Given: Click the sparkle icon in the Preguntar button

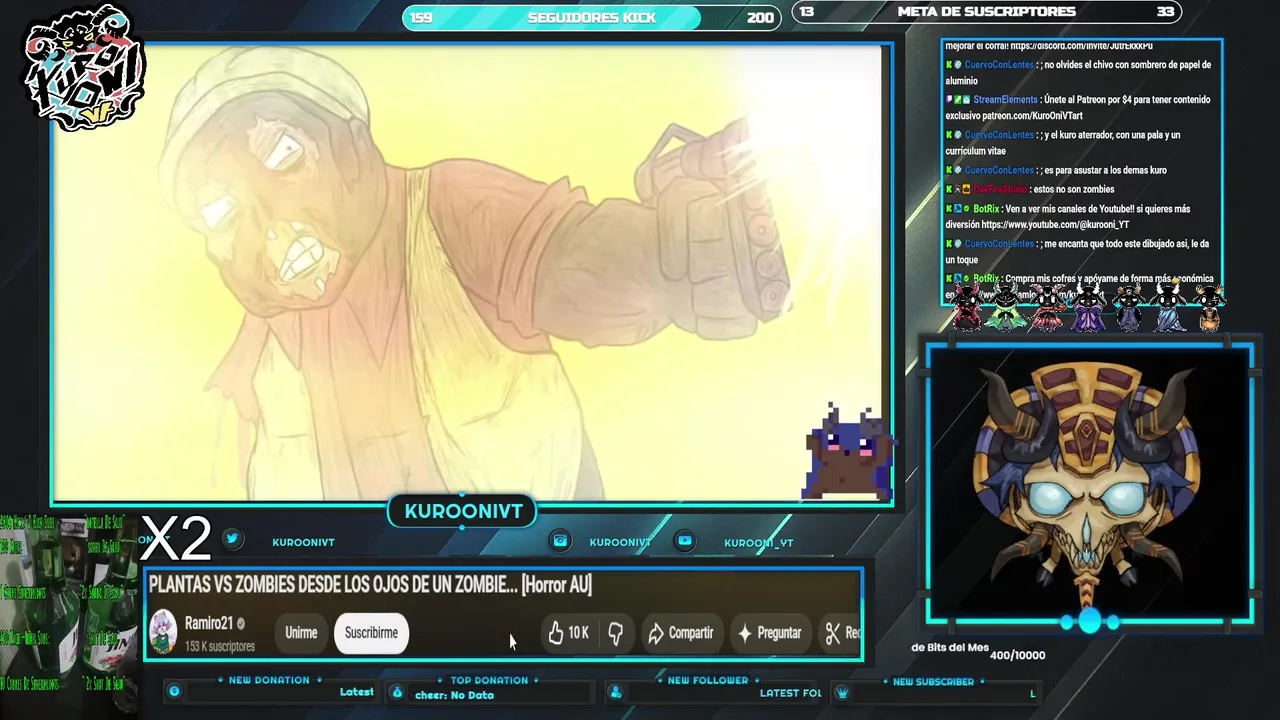Looking at the screenshot, I should coord(744,633).
